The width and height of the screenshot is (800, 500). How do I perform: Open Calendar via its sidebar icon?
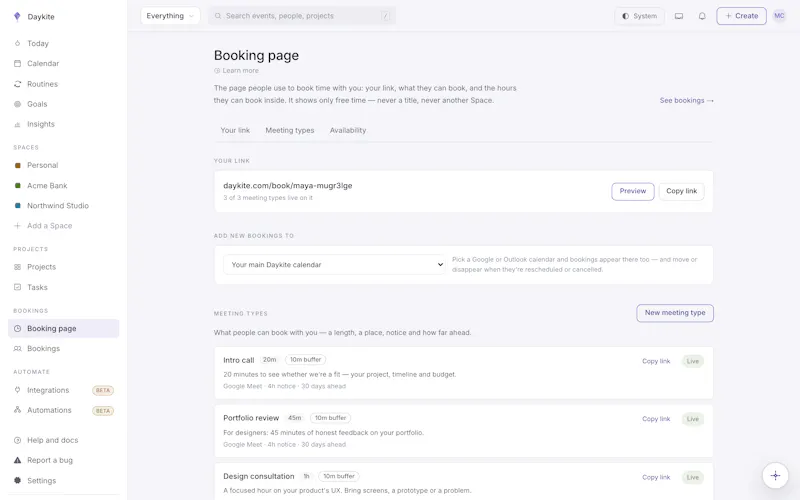(17, 64)
